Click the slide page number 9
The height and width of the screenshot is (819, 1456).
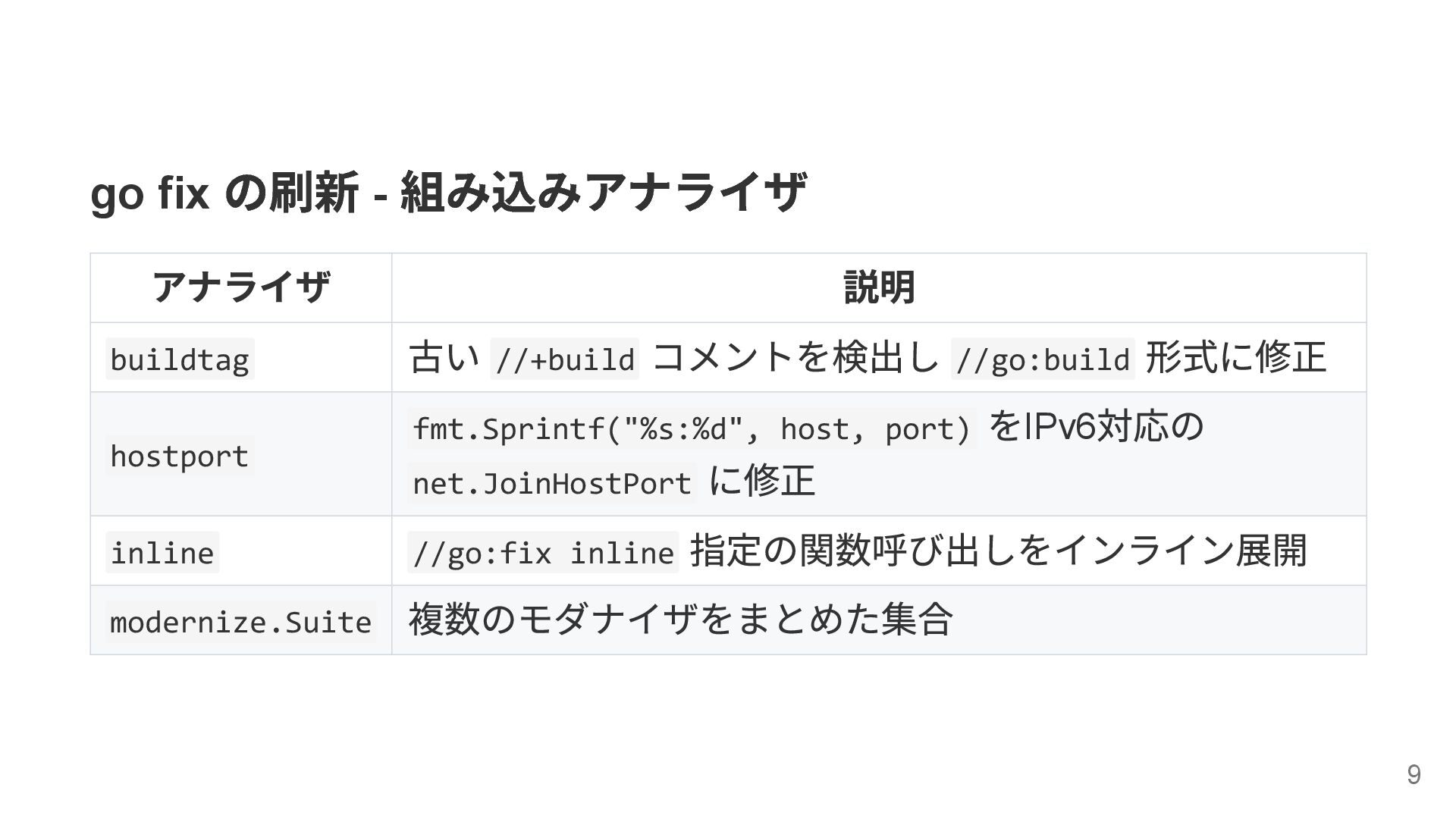[1414, 774]
